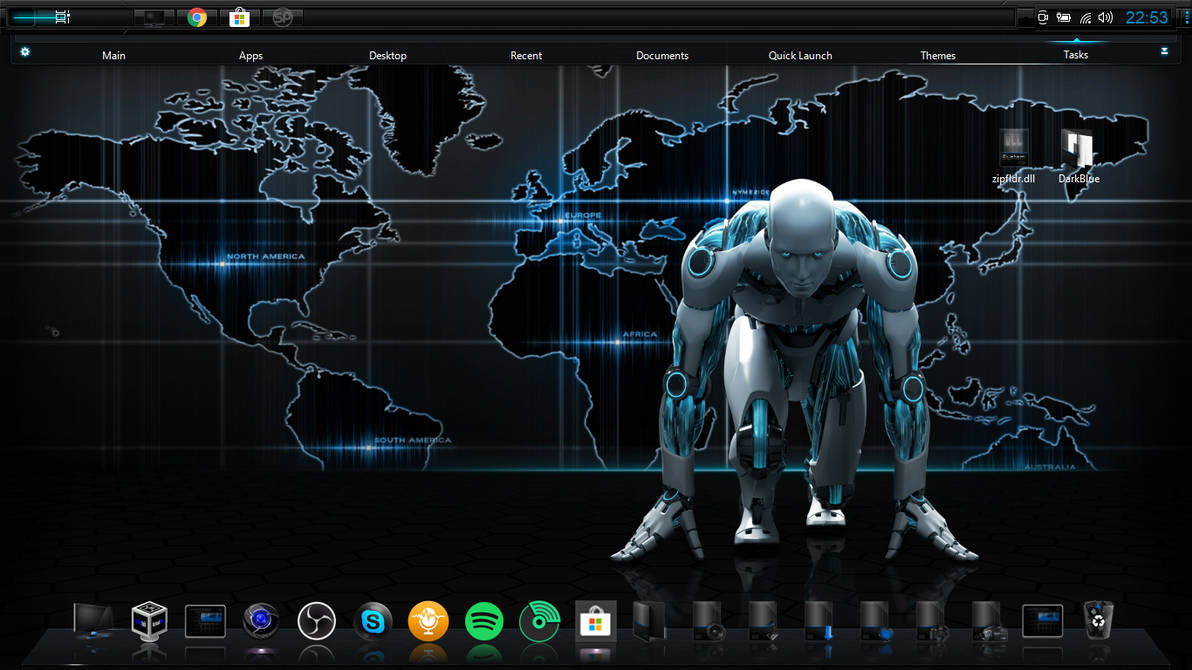Launch OBS Studio from the dock
Screen dimensions: 1192x670
(x=316, y=621)
